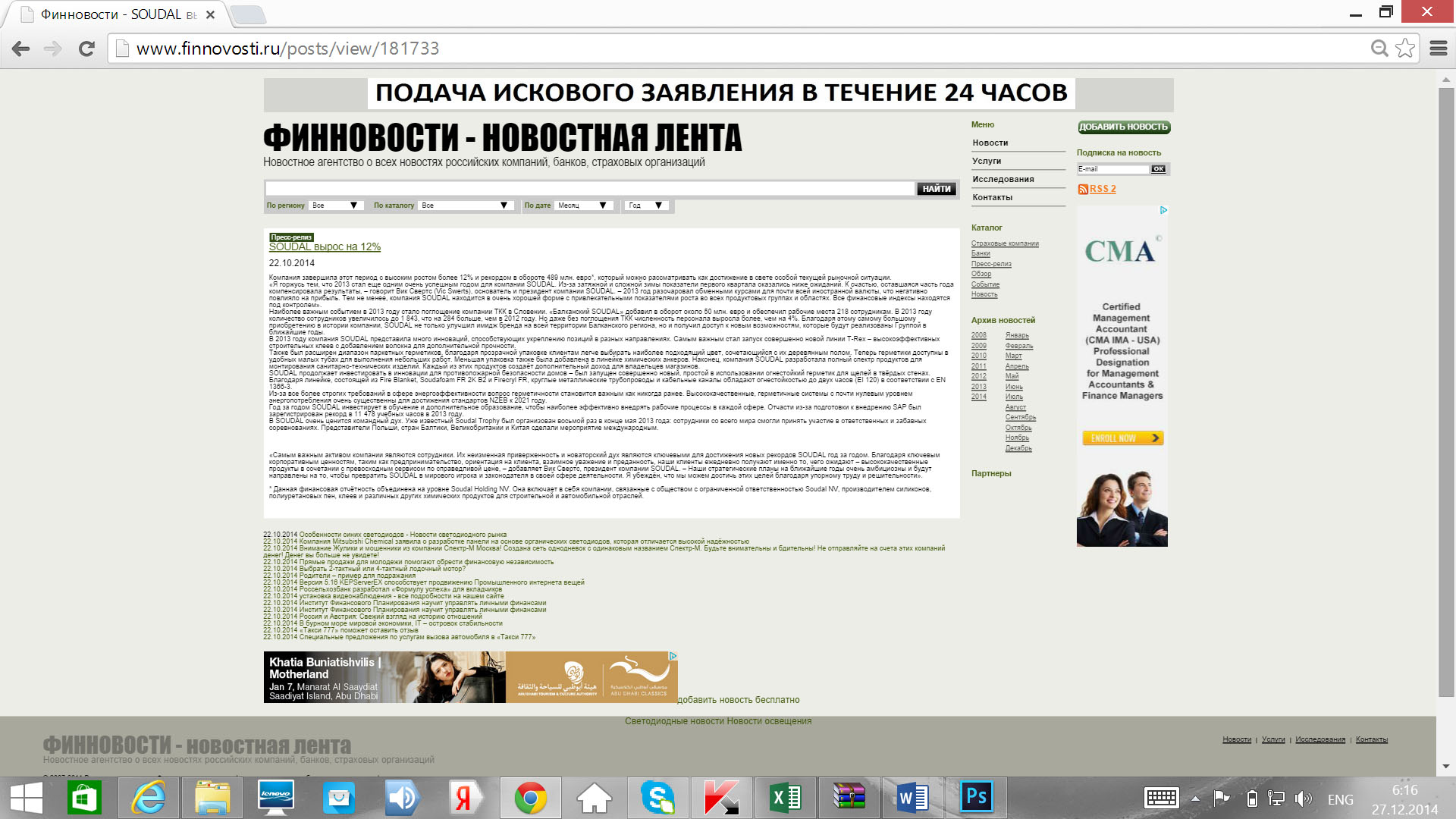Viewport: 1456px width, 819px height.
Task: Bookmark this page with the star icon
Action: point(1405,49)
